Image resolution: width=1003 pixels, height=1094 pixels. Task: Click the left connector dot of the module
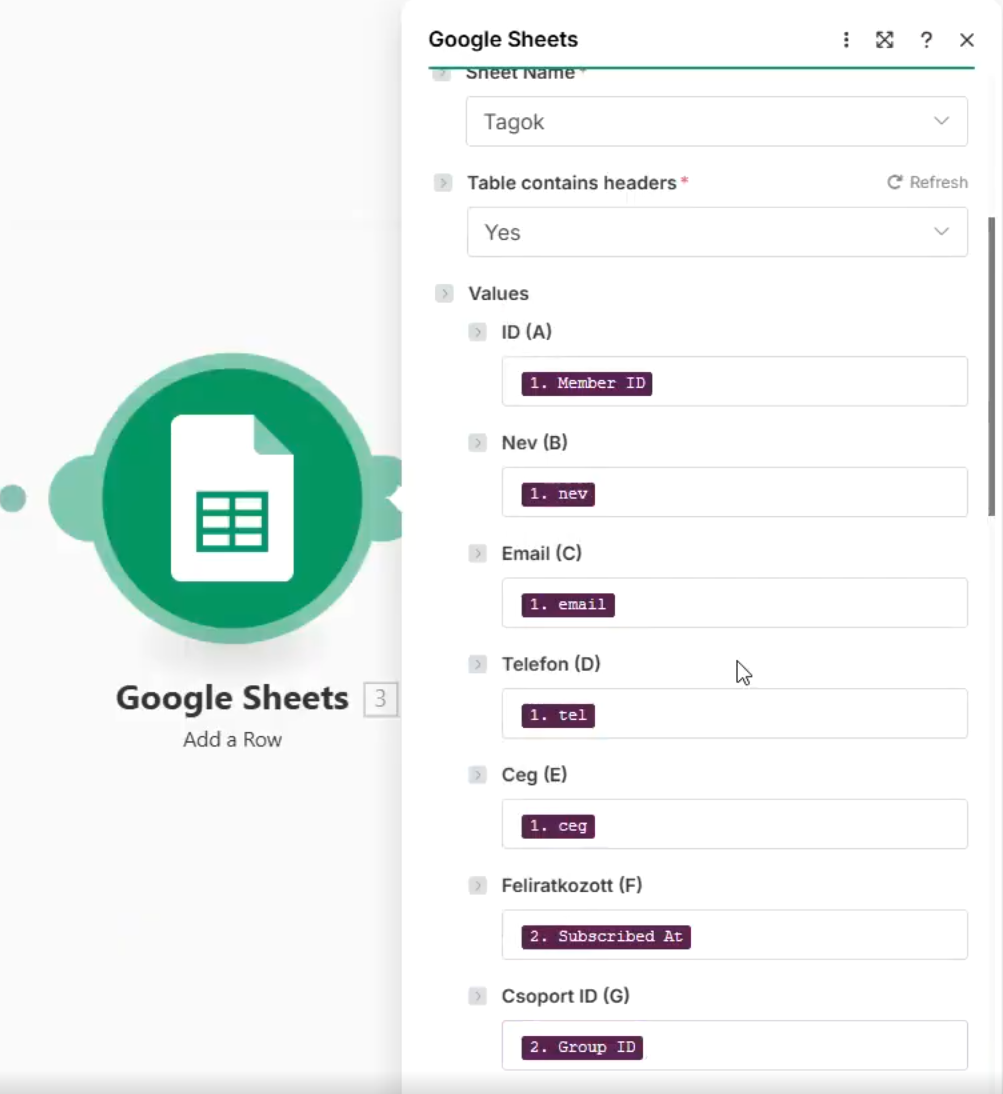tap(12, 498)
